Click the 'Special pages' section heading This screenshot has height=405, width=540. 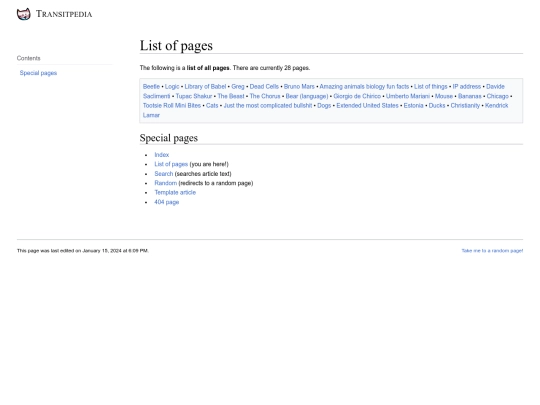169,138
